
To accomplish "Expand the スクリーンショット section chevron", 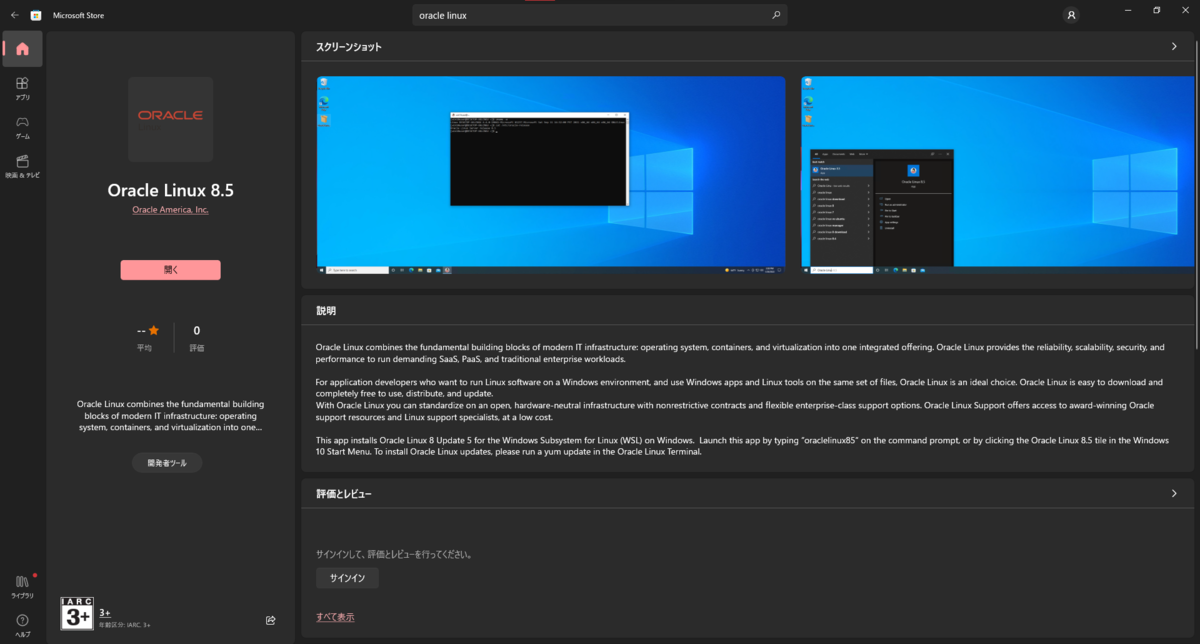I will point(1175,47).
